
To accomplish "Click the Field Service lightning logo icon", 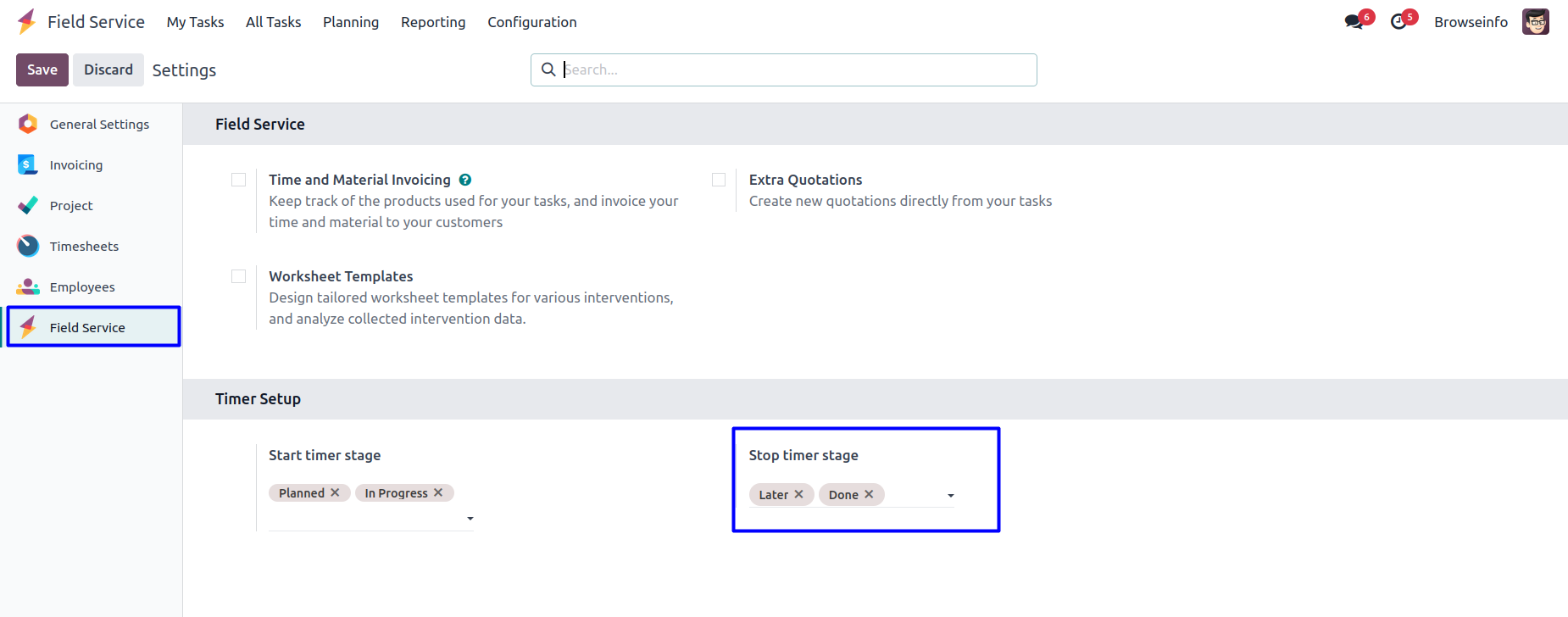I will (27, 21).
